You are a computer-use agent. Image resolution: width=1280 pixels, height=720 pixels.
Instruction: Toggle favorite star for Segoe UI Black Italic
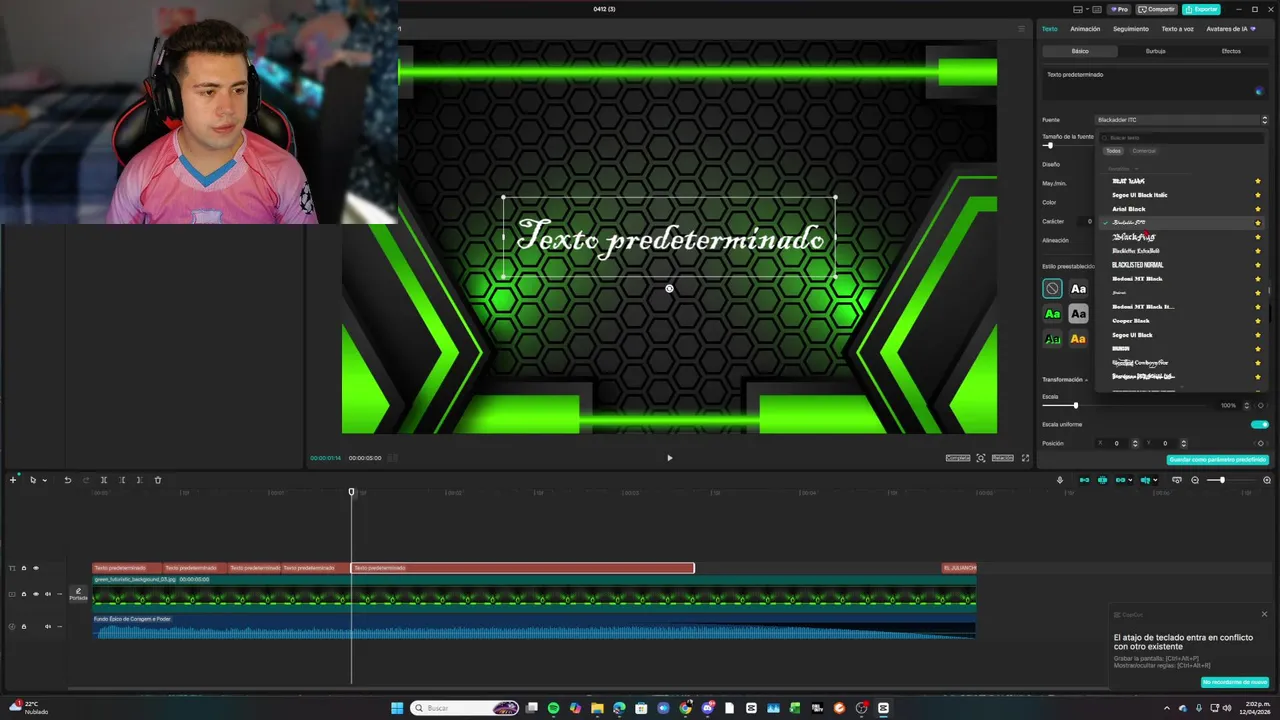click(1258, 195)
